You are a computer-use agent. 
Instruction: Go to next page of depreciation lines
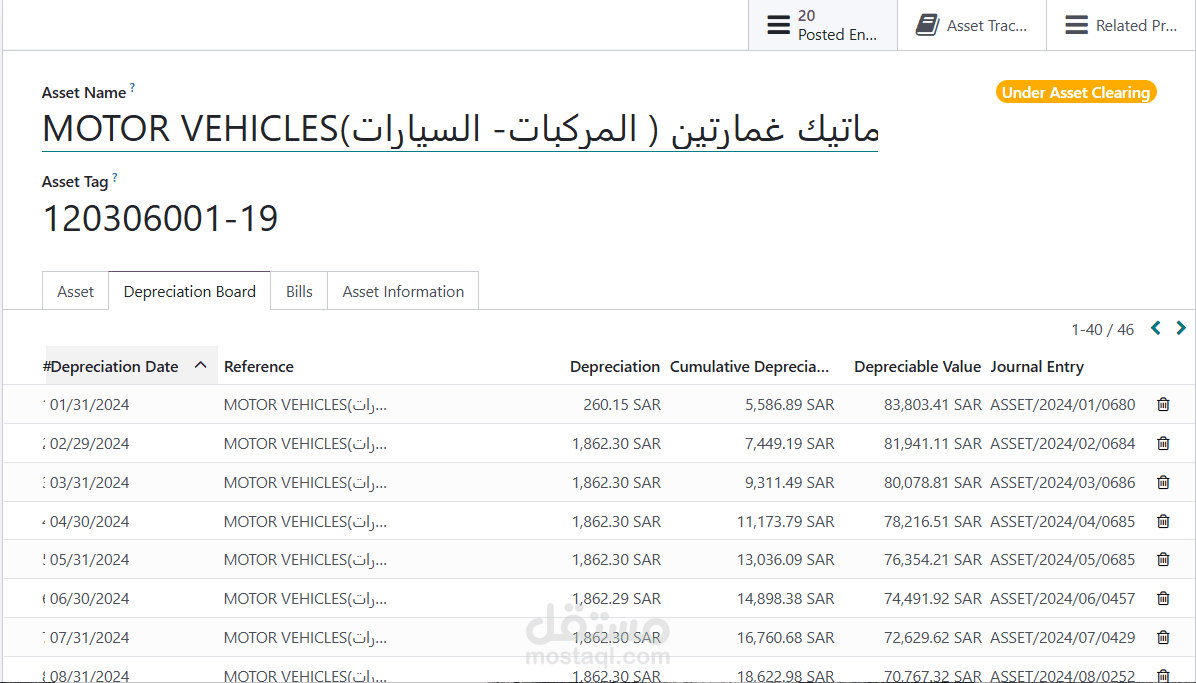pos(1181,328)
